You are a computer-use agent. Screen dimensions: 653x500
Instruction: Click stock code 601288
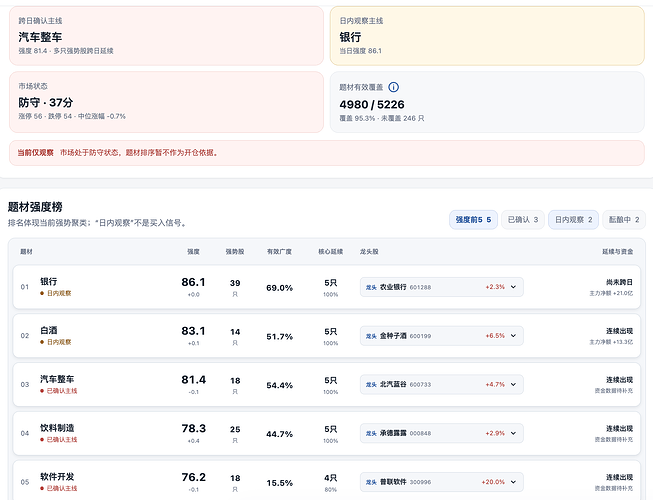[x=420, y=287]
